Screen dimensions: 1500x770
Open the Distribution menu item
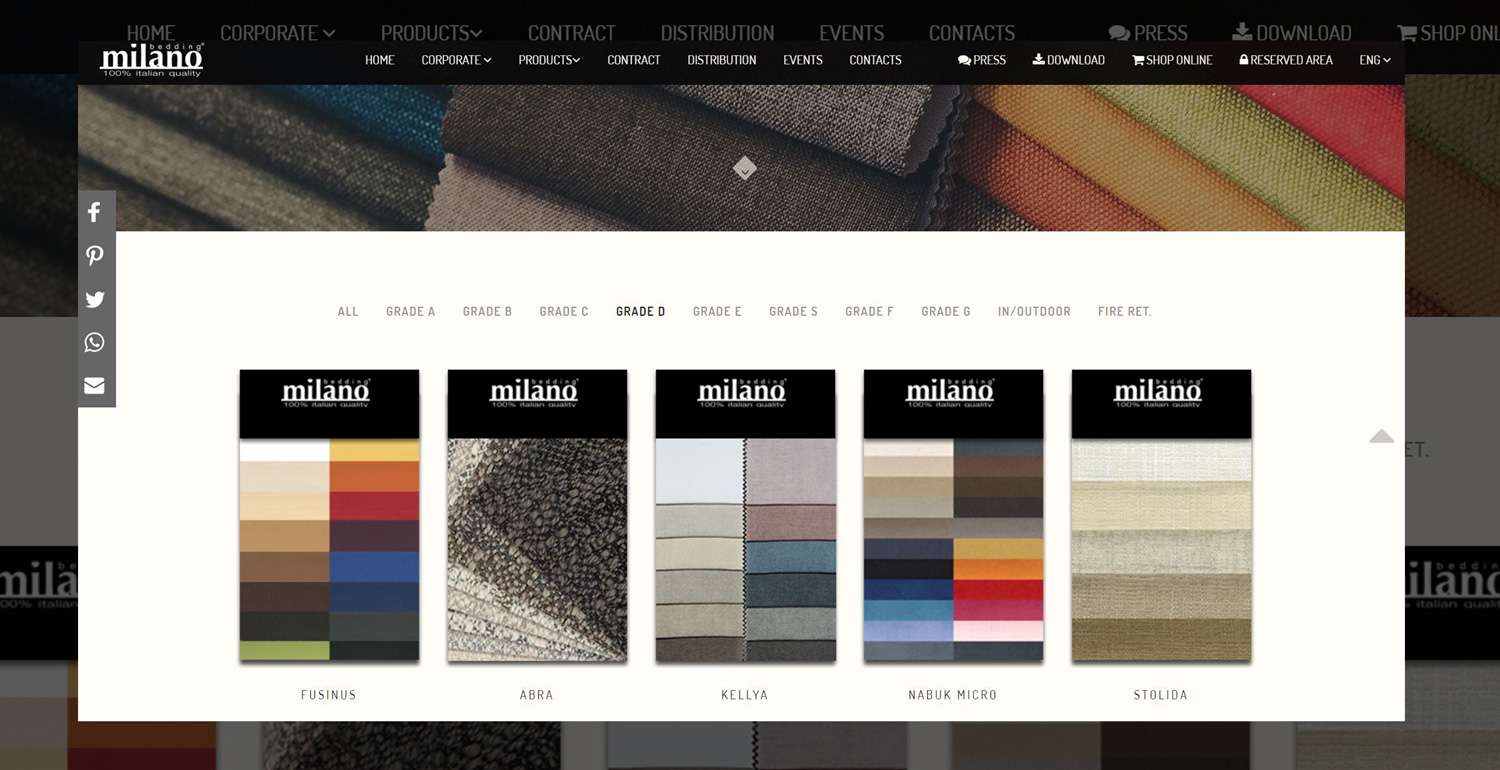pyautogui.click(x=722, y=60)
